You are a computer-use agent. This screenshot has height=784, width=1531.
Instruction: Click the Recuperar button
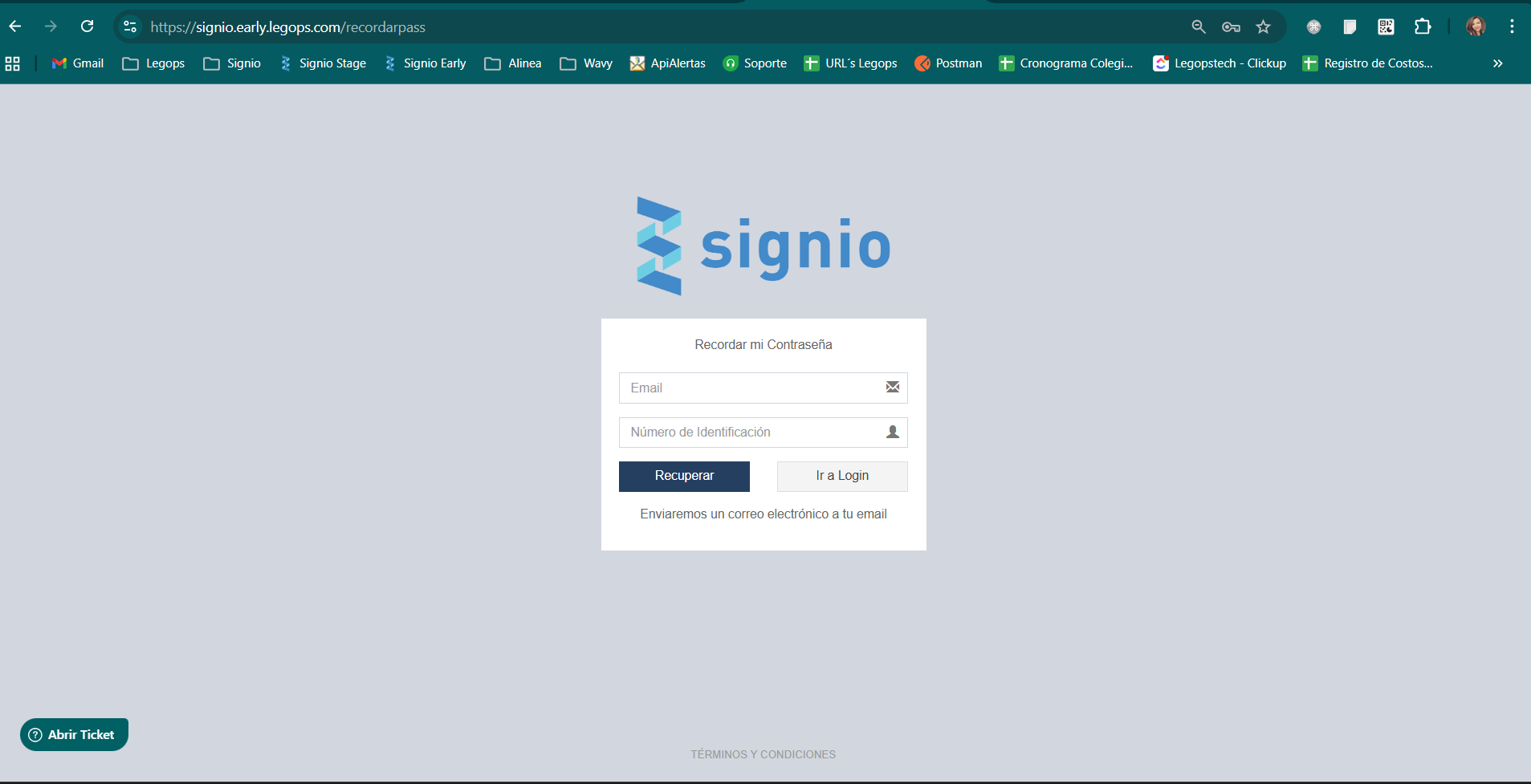tap(684, 476)
